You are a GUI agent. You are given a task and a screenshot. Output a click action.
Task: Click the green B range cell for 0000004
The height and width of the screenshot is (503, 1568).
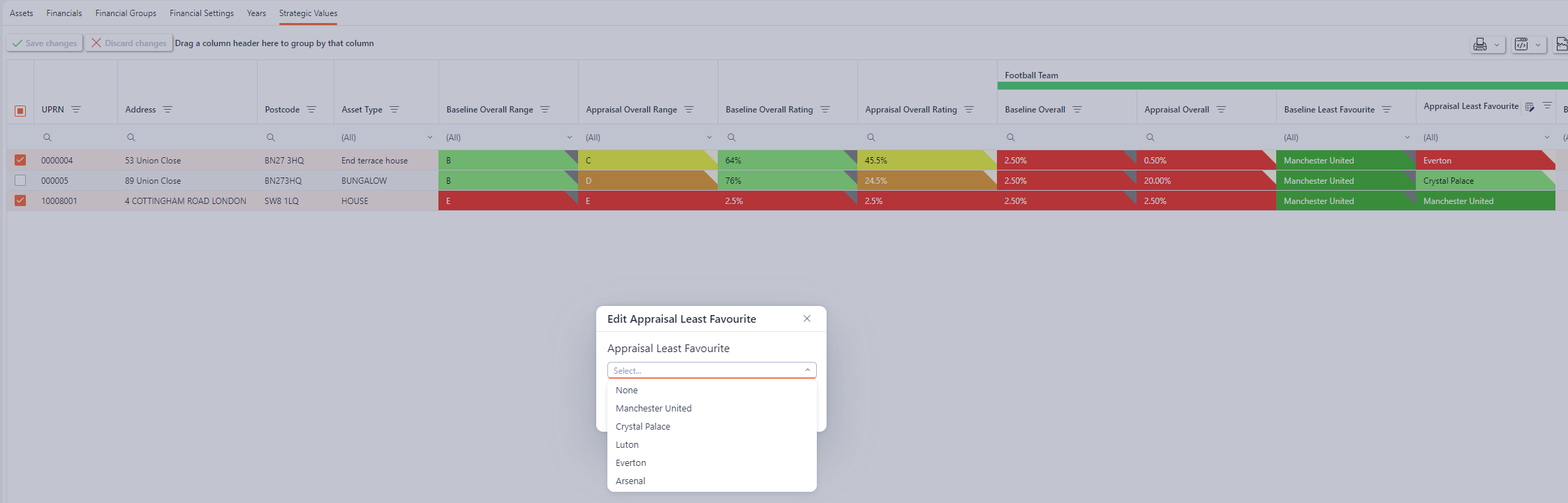pyautogui.click(x=508, y=160)
